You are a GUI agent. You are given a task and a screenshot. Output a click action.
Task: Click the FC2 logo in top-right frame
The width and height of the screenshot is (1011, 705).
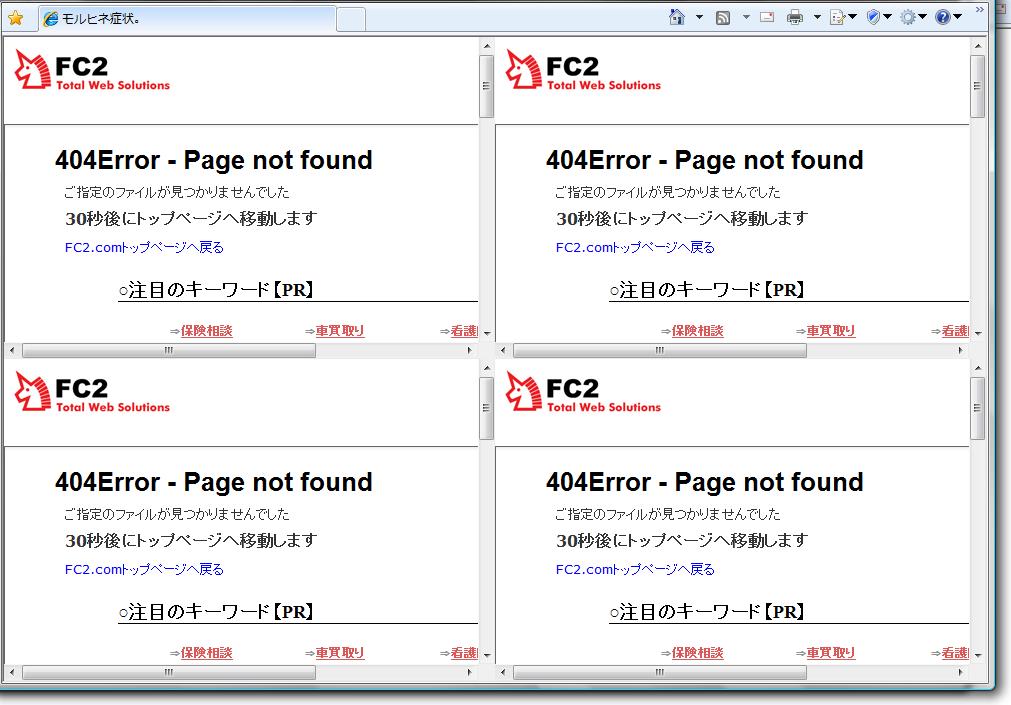(x=584, y=70)
